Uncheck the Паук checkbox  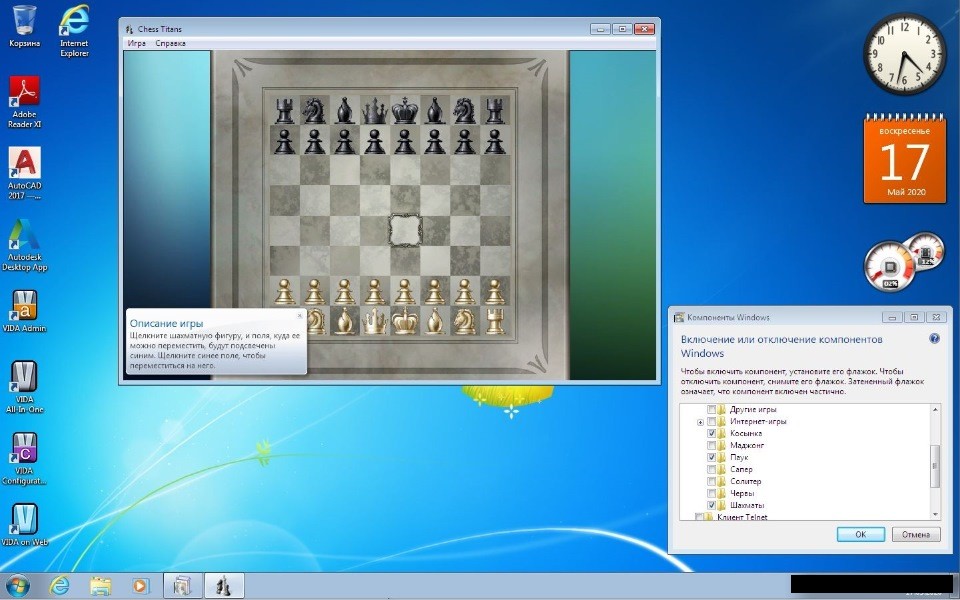point(711,457)
